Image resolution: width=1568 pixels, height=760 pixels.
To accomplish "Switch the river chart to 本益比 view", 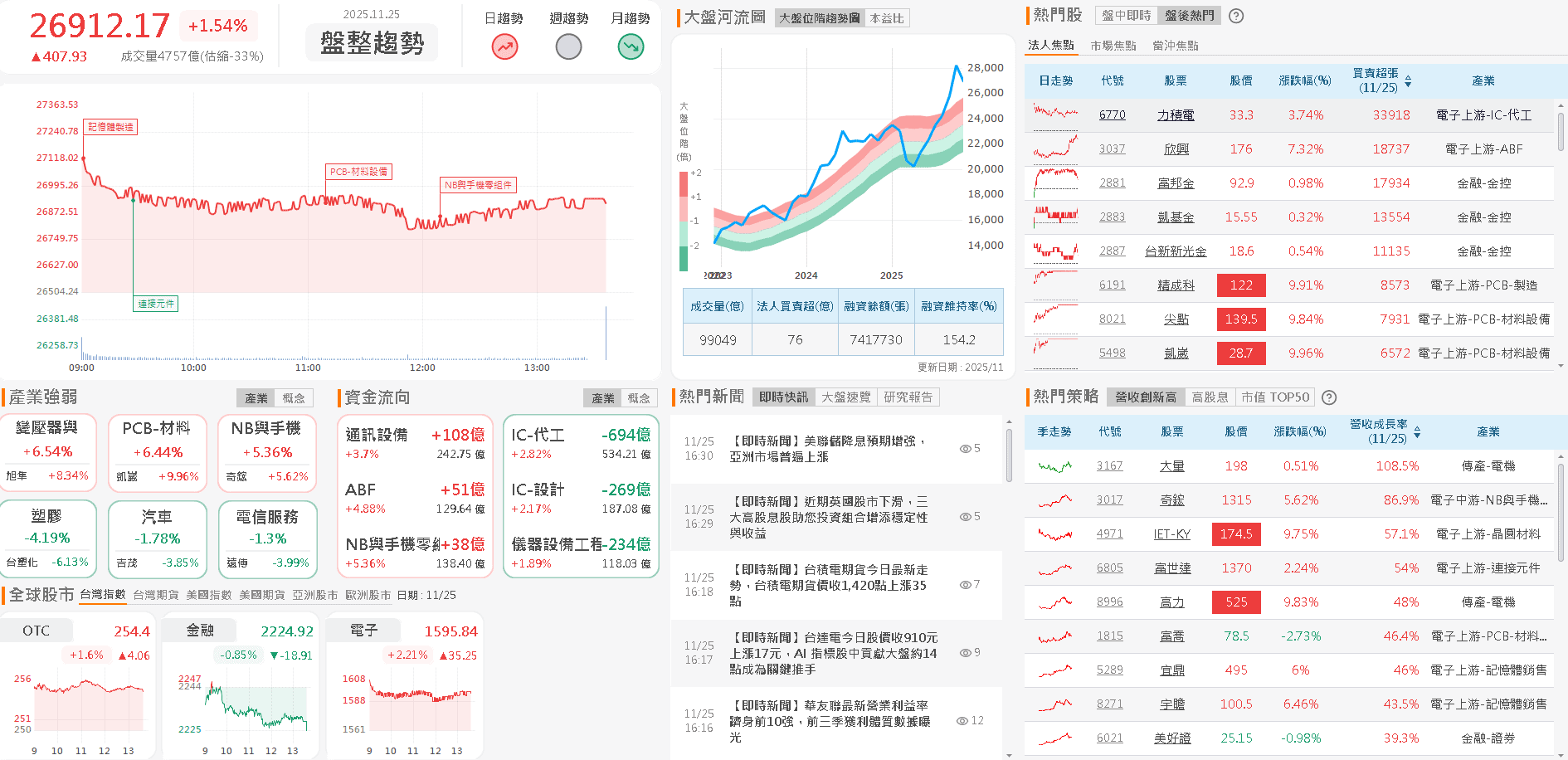I will coord(886,17).
